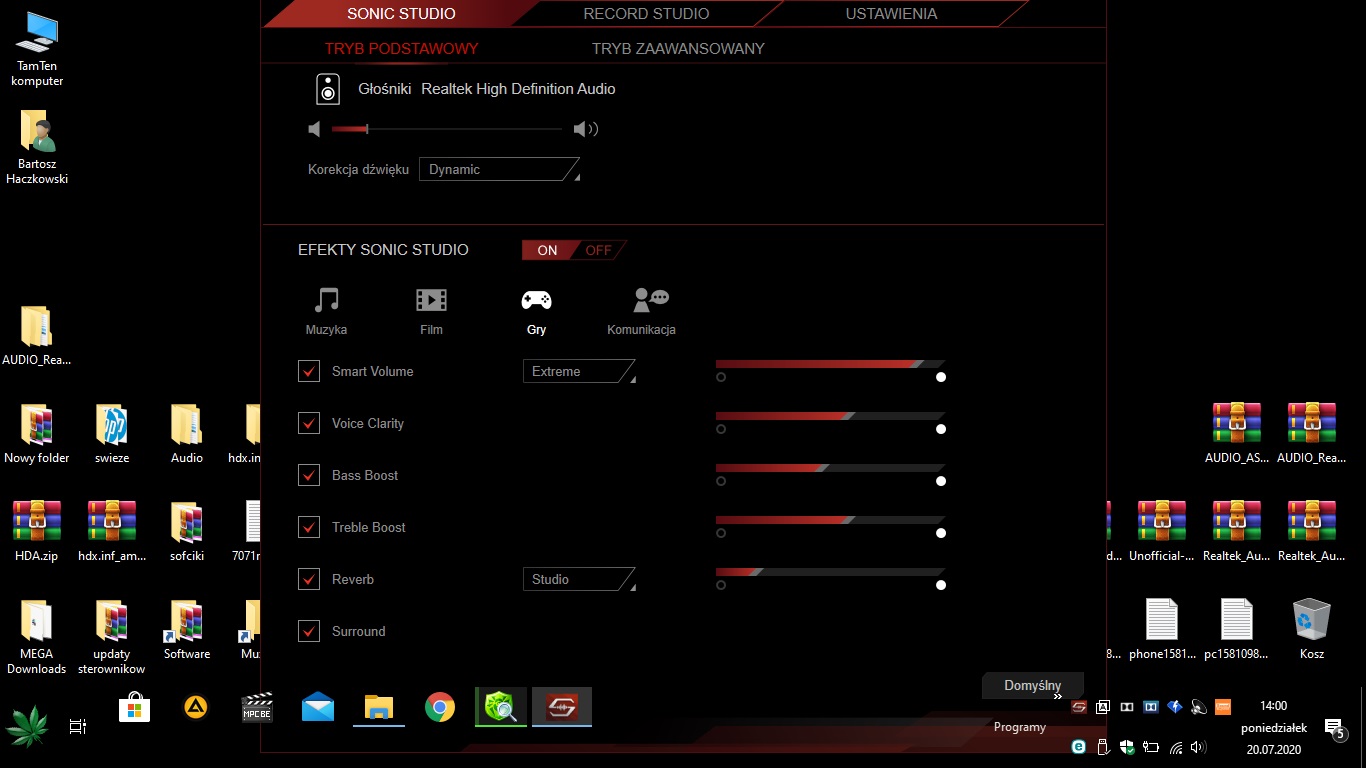Adjust the speaker master volume slider
Image resolution: width=1366 pixels, height=768 pixels.
click(447, 129)
